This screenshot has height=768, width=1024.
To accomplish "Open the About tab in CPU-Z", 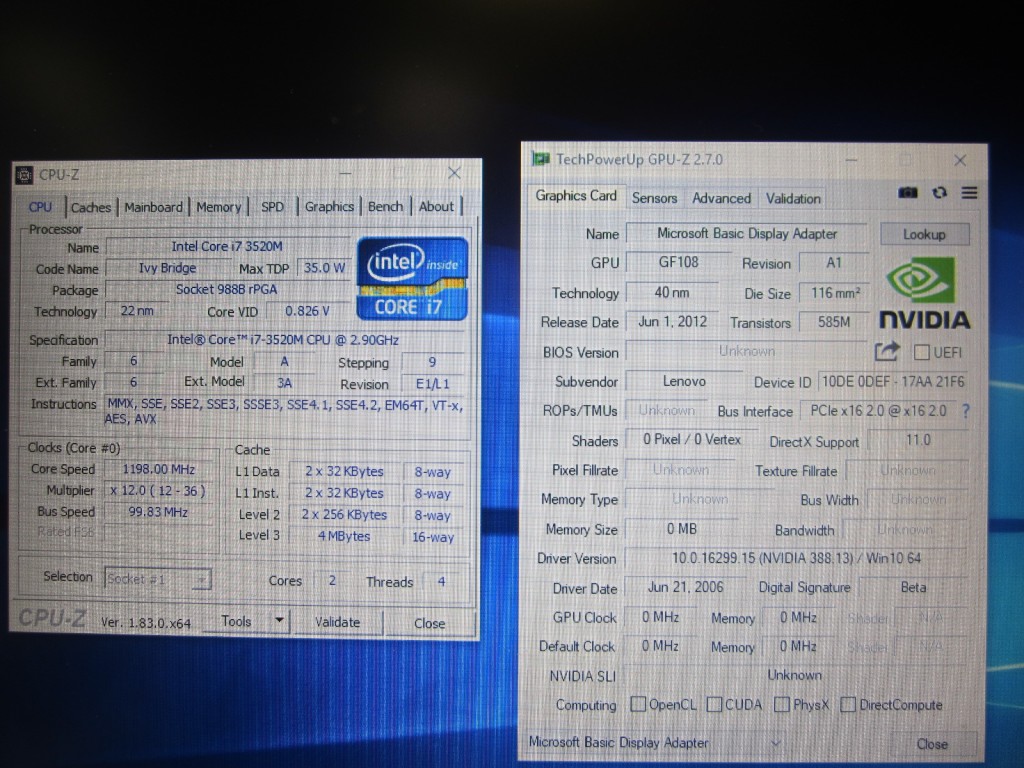I will 436,206.
